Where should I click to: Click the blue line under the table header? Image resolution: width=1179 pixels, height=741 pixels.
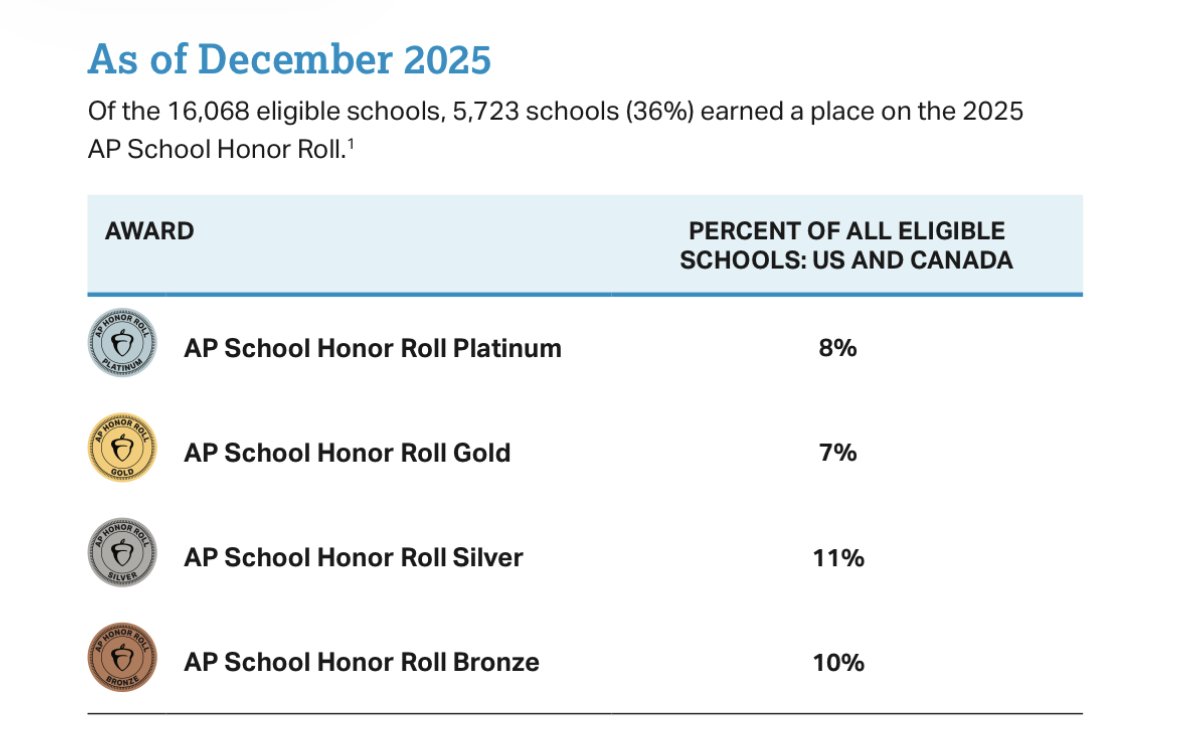[x=585, y=294]
